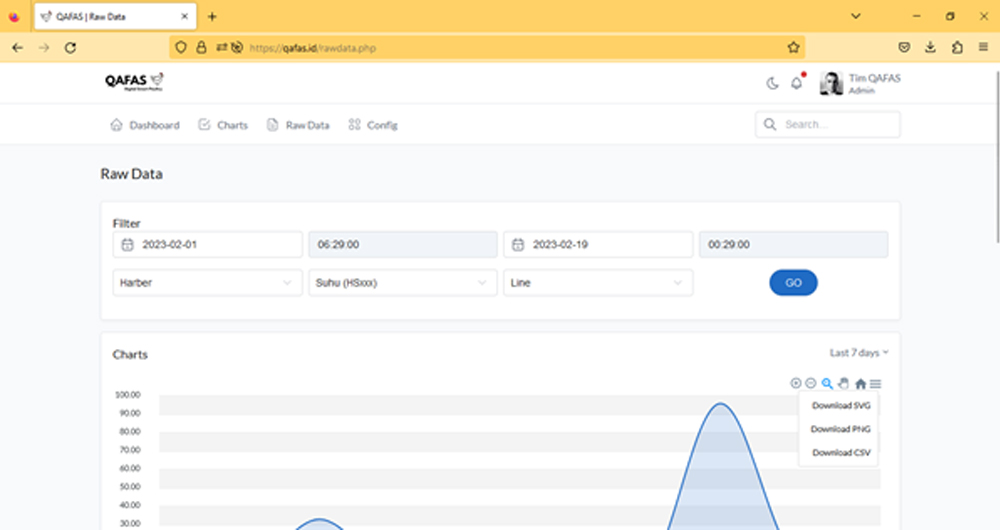This screenshot has width=1000, height=530.
Task: Select the magnifier selection zoom tool
Action: pos(827,383)
